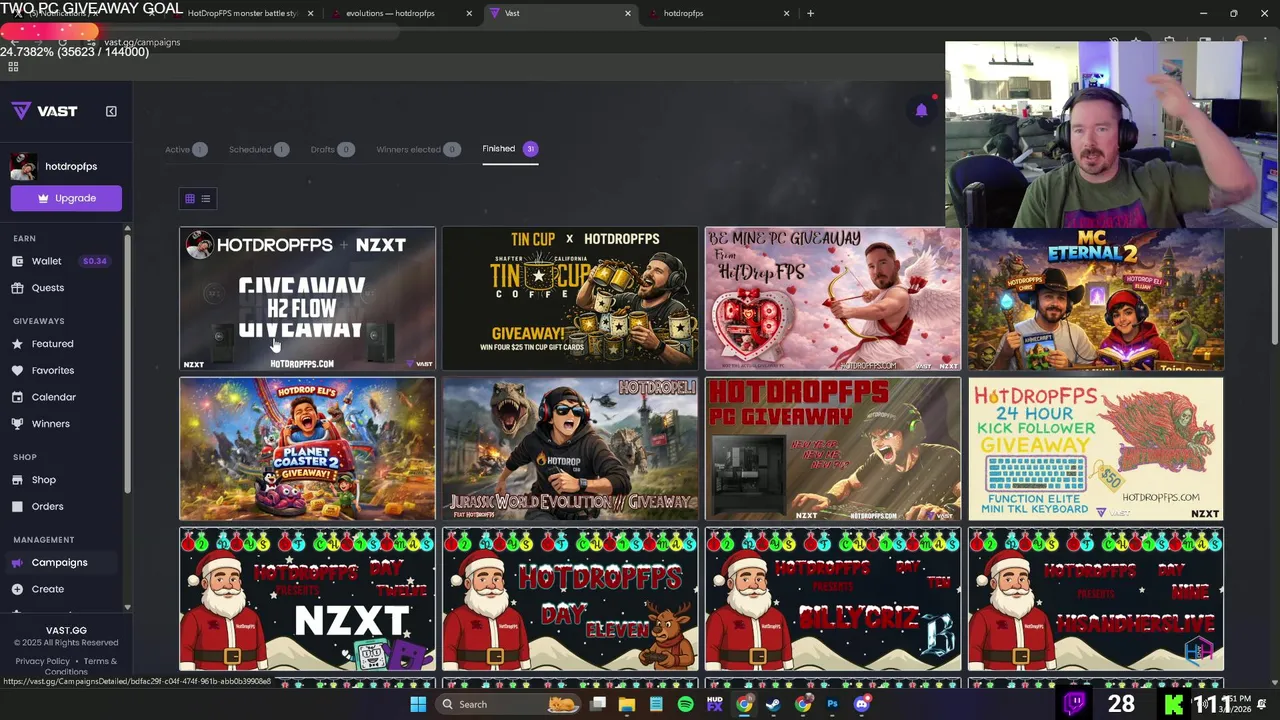Click the Winners trophy icon

pyautogui.click(x=17, y=424)
